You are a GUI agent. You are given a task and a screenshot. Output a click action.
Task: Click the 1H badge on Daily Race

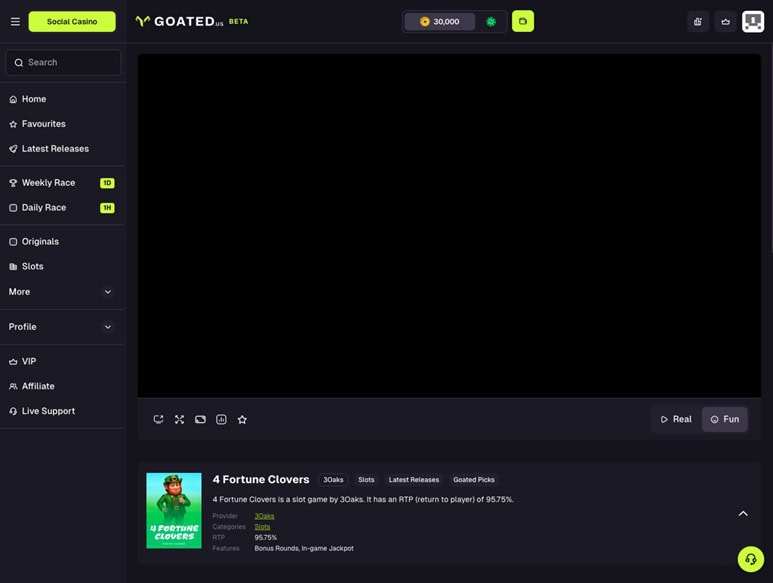(x=107, y=207)
